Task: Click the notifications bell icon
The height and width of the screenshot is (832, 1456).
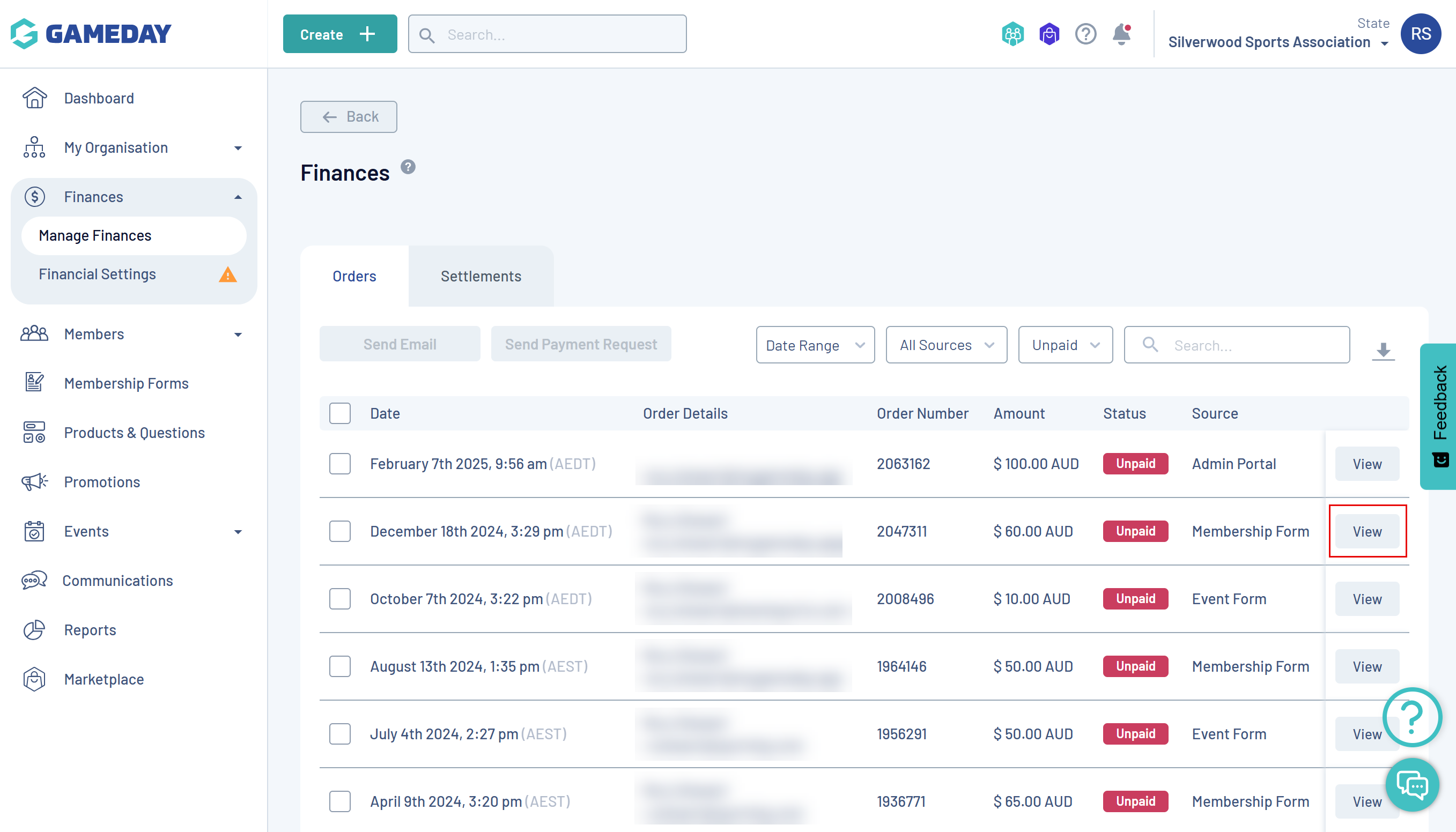Action: click(x=1121, y=34)
